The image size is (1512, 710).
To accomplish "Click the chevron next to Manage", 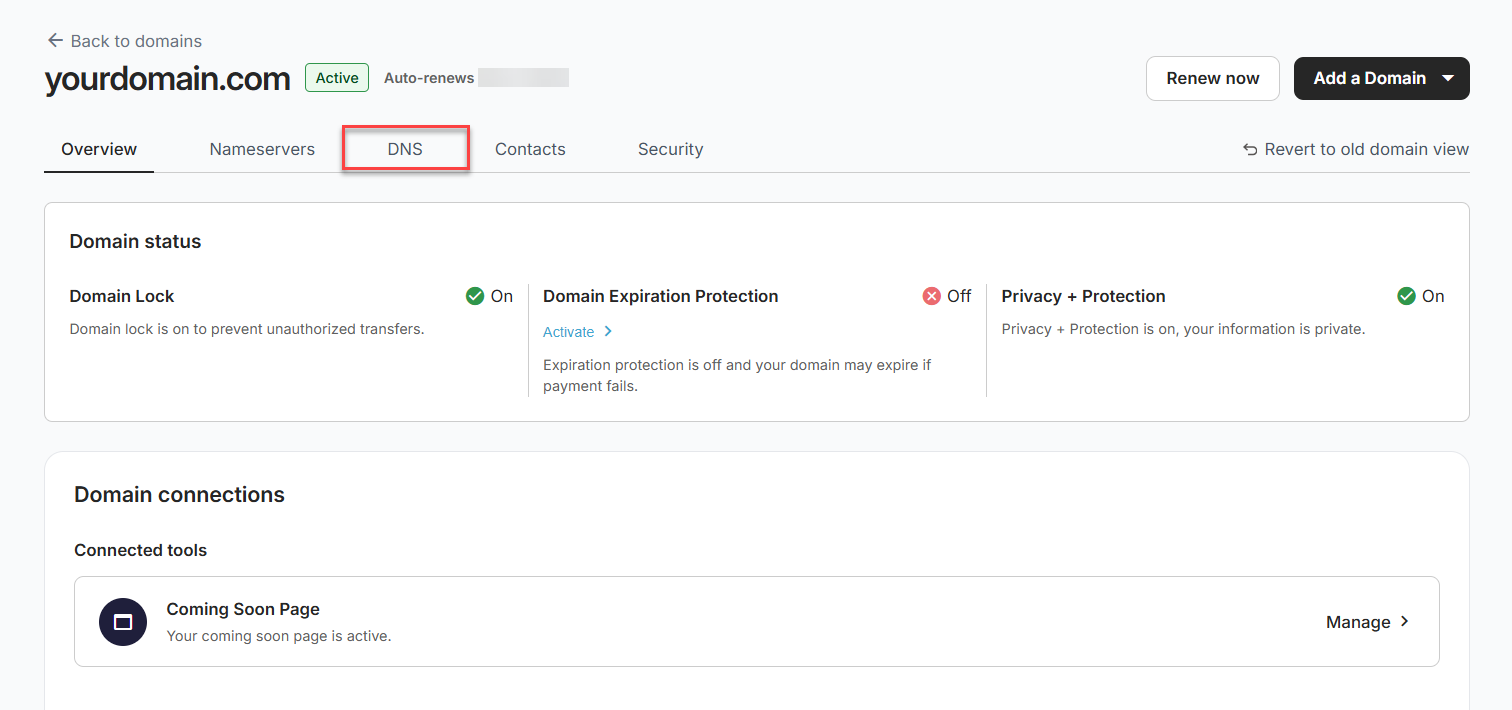I will click(1405, 622).
